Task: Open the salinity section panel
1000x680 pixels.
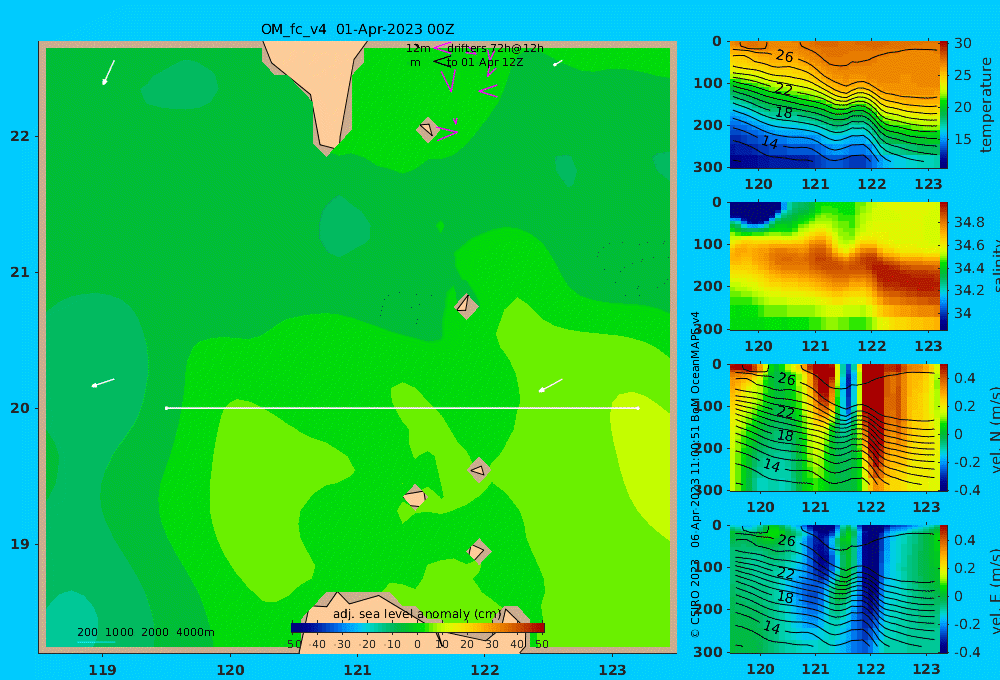Action: click(834, 266)
